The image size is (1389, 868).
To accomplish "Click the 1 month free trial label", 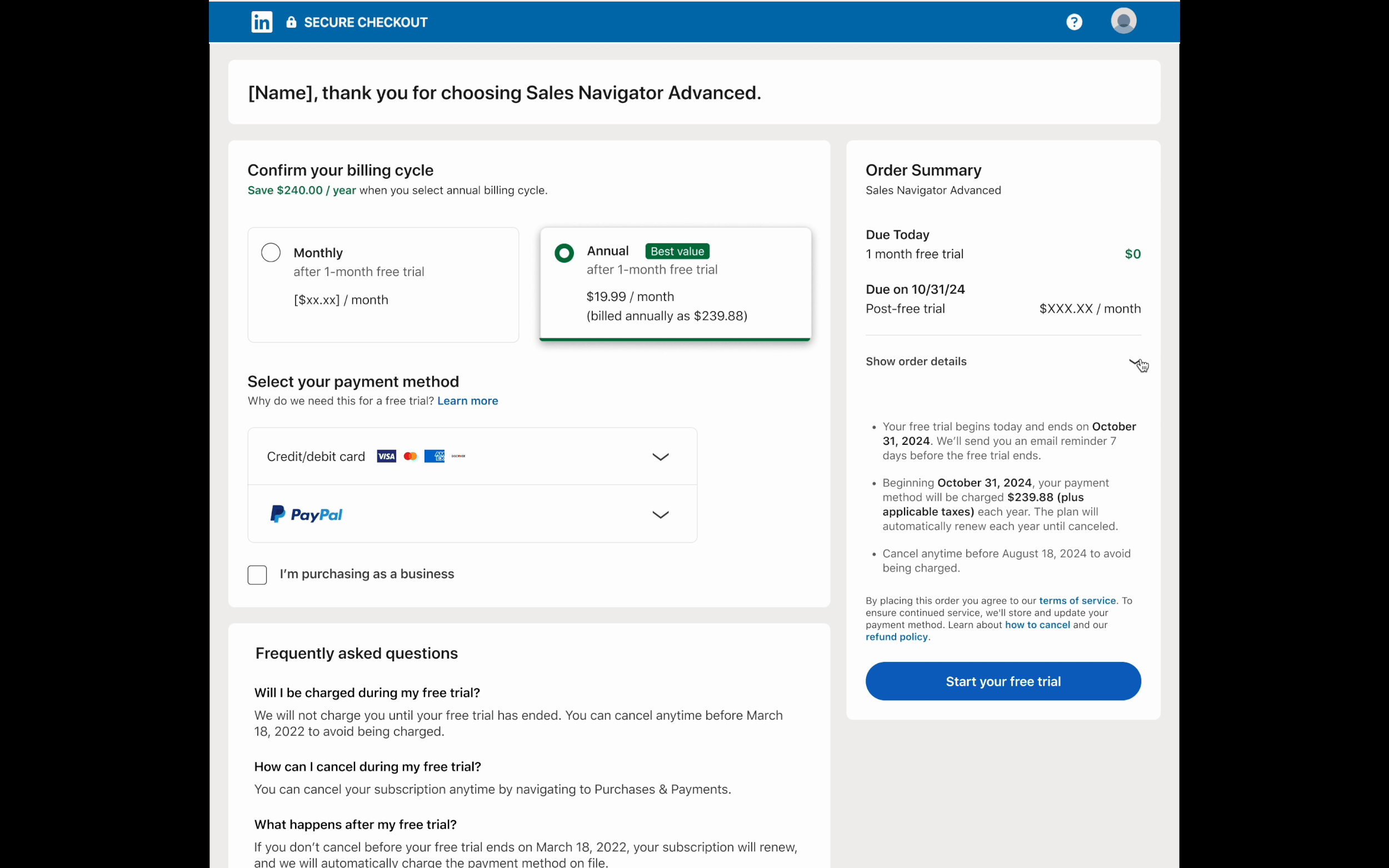I will 914,254.
